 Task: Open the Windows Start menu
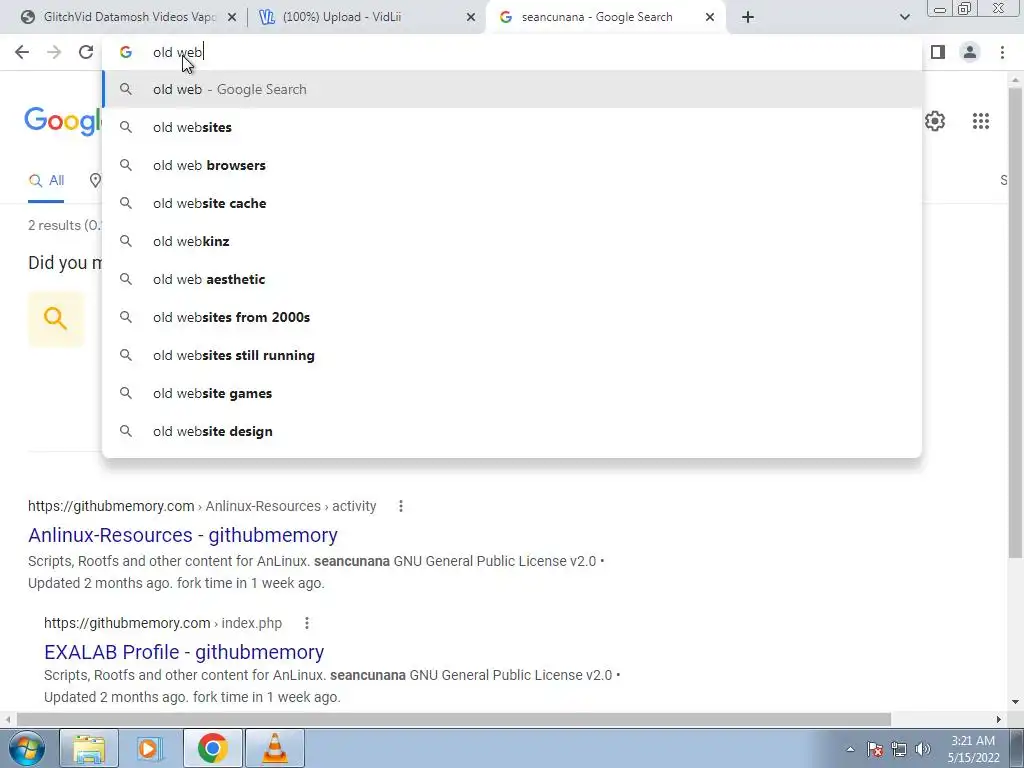coord(26,748)
